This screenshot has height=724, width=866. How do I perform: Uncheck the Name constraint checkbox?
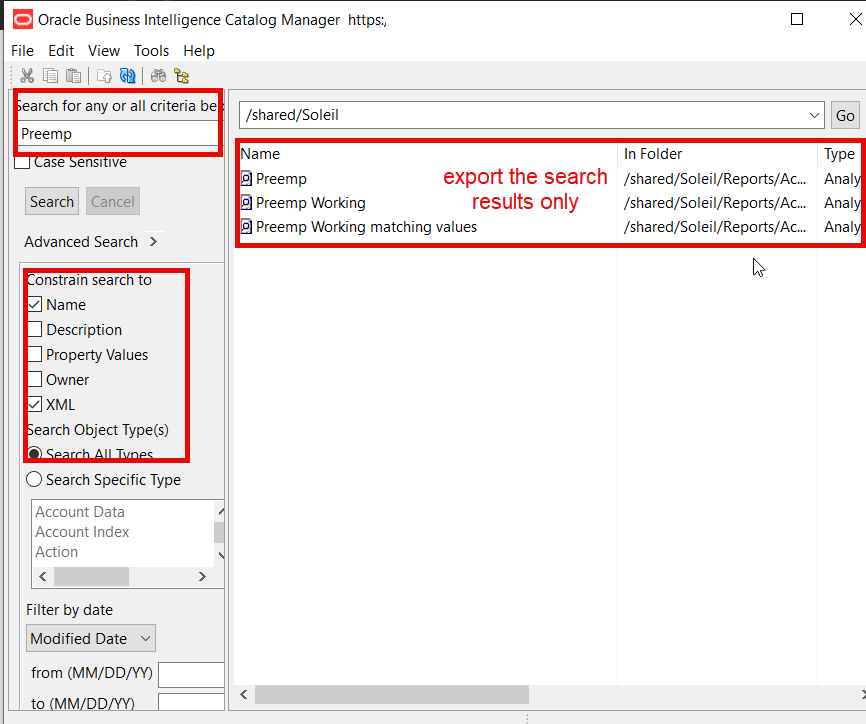[x=35, y=304]
